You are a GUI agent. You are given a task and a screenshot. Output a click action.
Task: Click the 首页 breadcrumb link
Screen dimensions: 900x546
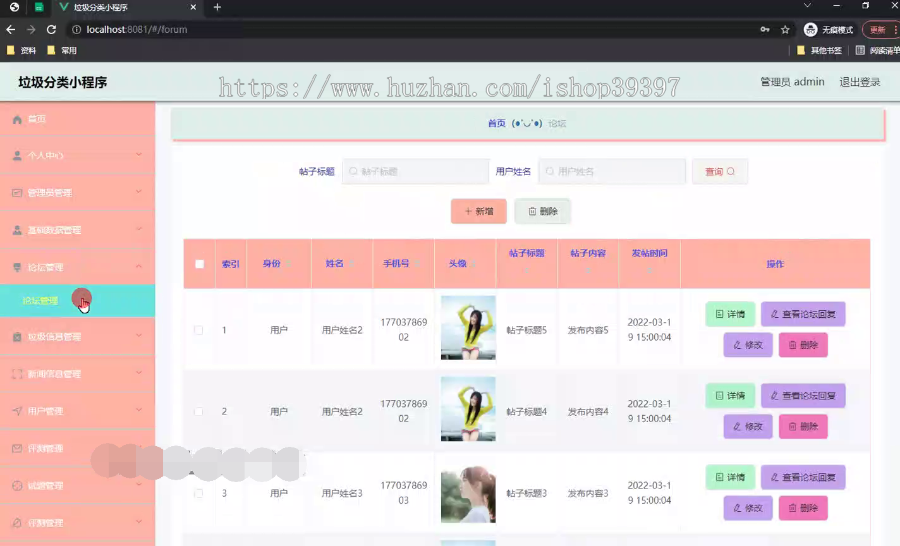pos(496,123)
